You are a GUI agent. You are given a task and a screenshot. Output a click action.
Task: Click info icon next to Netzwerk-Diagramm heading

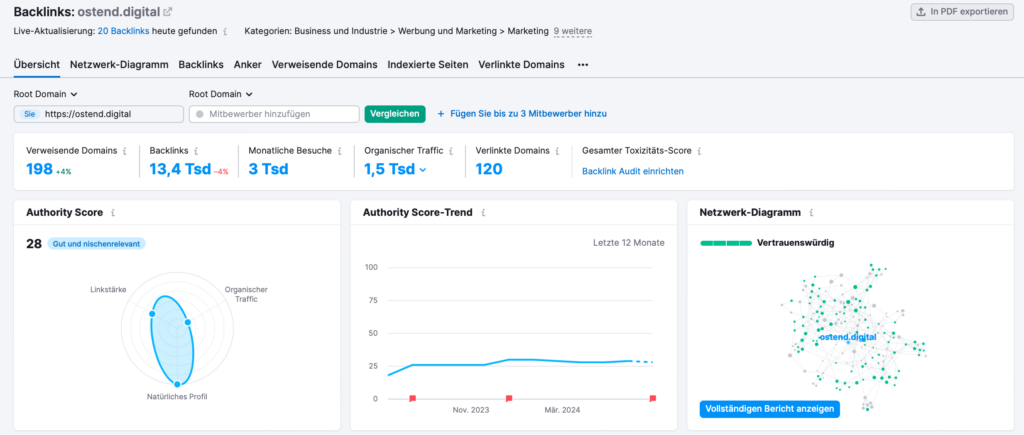click(811, 213)
